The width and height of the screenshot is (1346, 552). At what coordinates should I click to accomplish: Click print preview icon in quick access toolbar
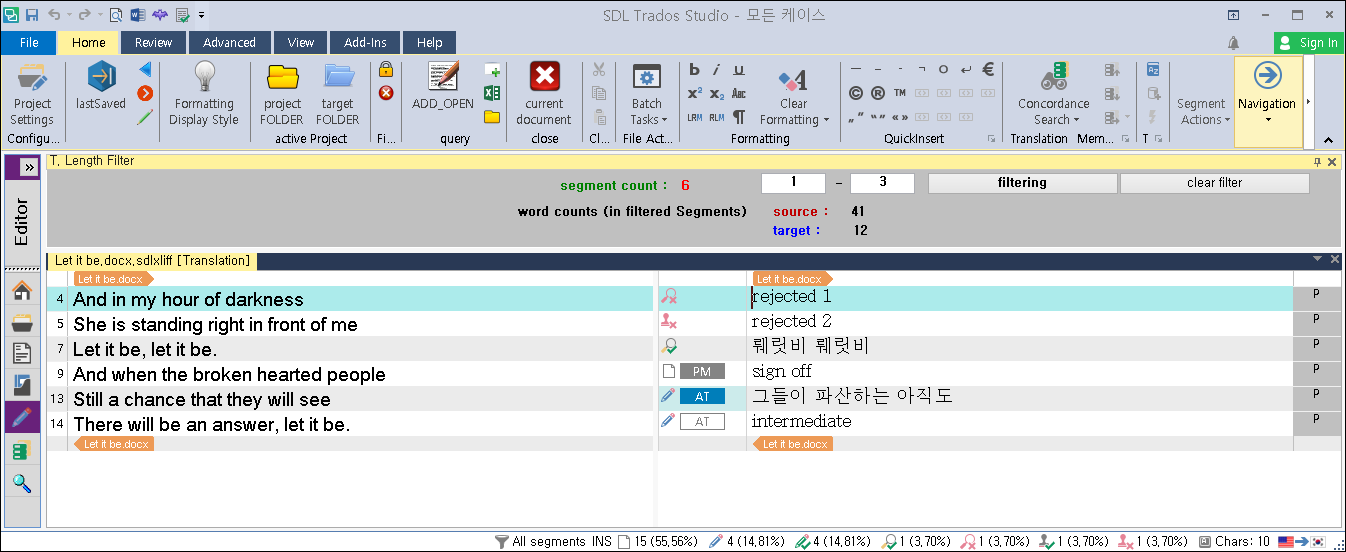pos(115,15)
